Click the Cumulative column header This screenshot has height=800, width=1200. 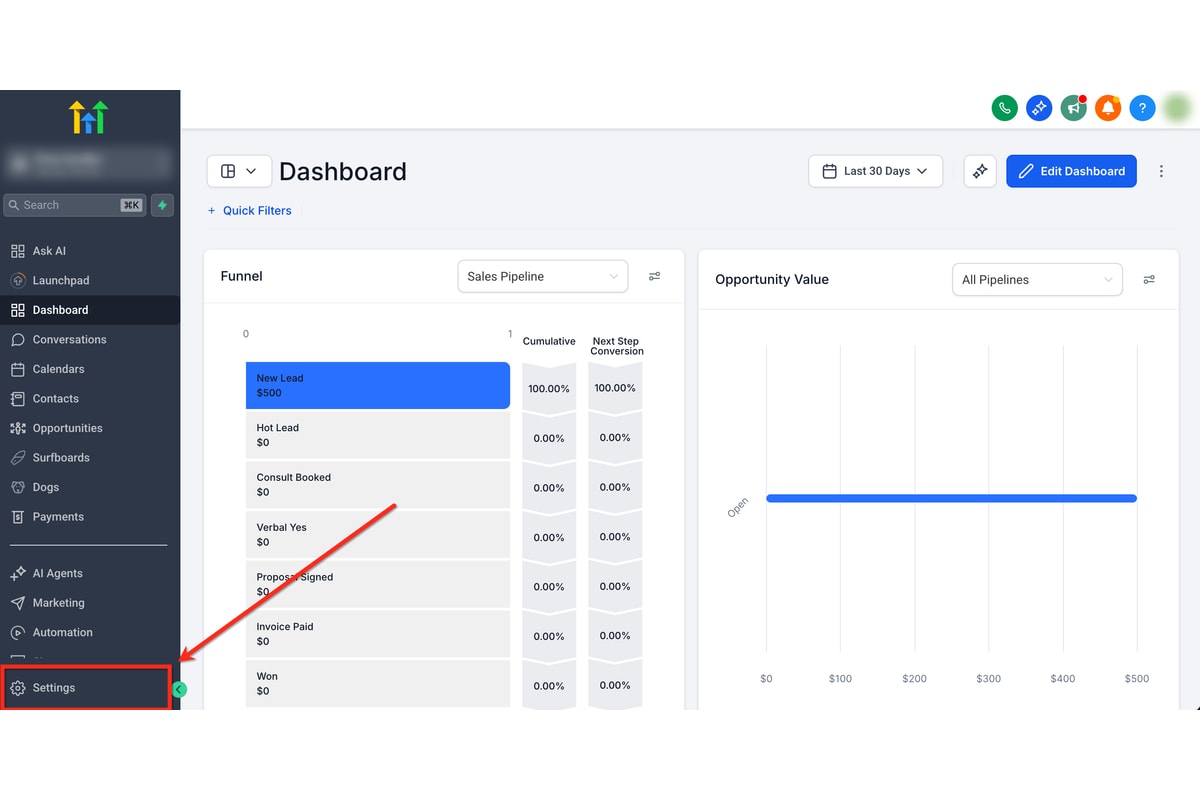[549, 341]
